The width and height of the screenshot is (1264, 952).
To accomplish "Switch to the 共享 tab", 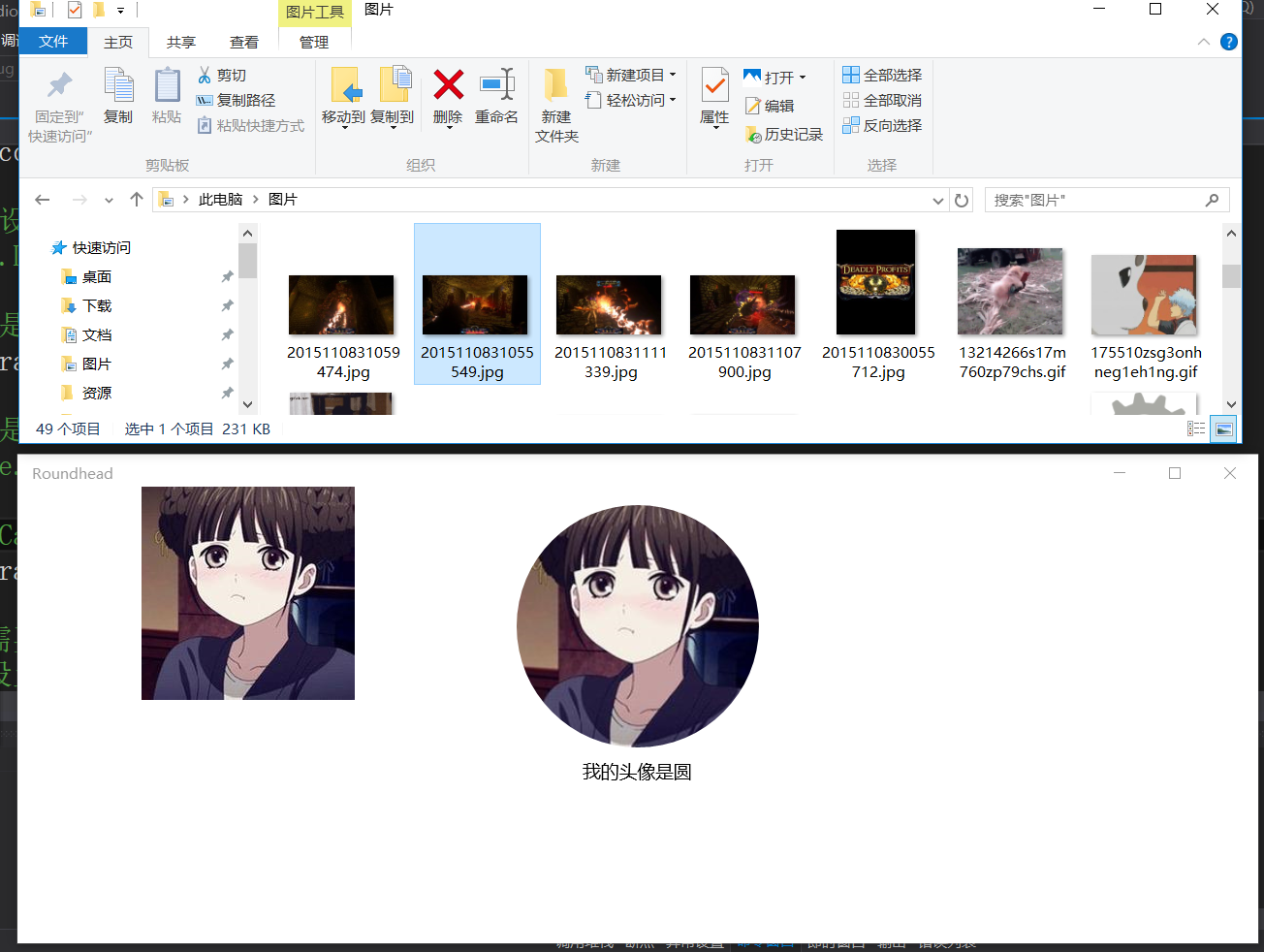I will [181, 42].
